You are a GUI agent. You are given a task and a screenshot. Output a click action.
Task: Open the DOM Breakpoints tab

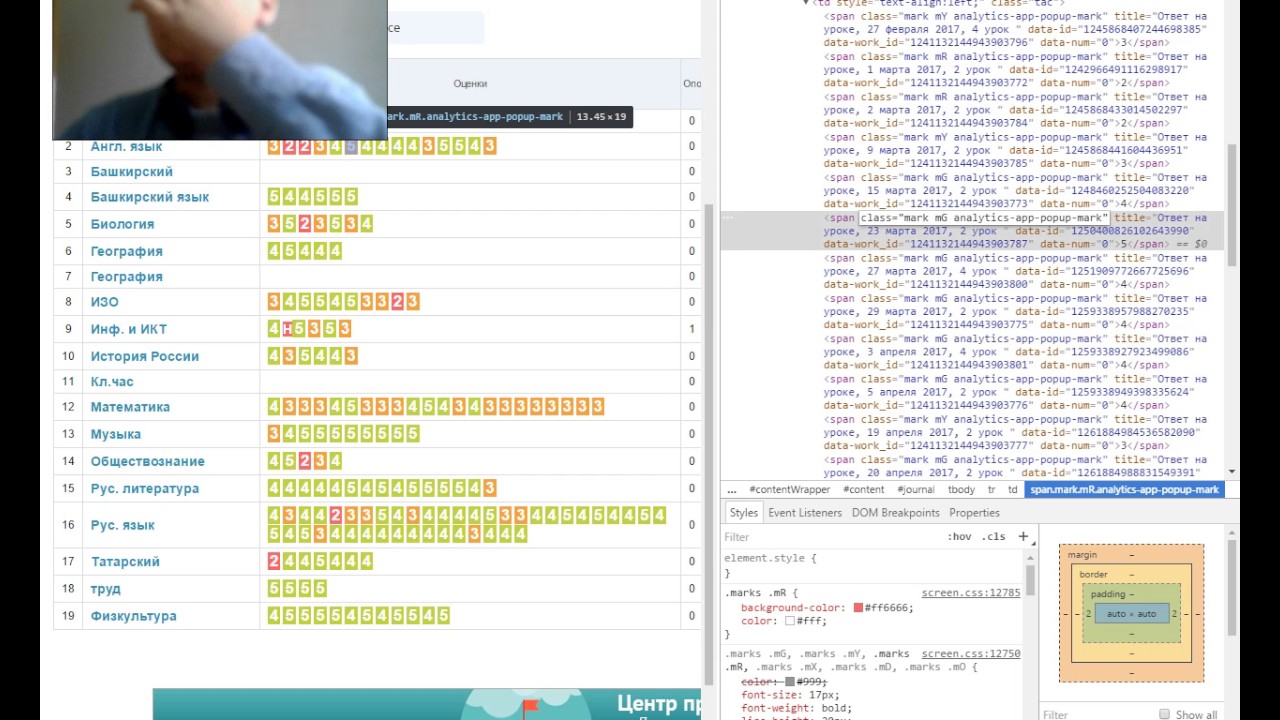point(896,512)
